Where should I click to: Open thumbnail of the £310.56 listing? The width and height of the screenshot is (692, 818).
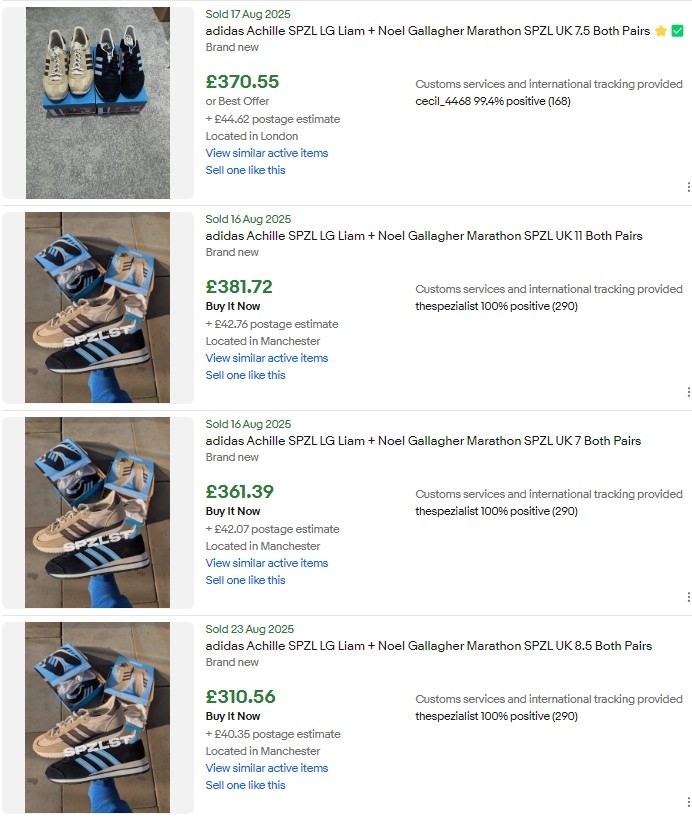click(98, 717)
